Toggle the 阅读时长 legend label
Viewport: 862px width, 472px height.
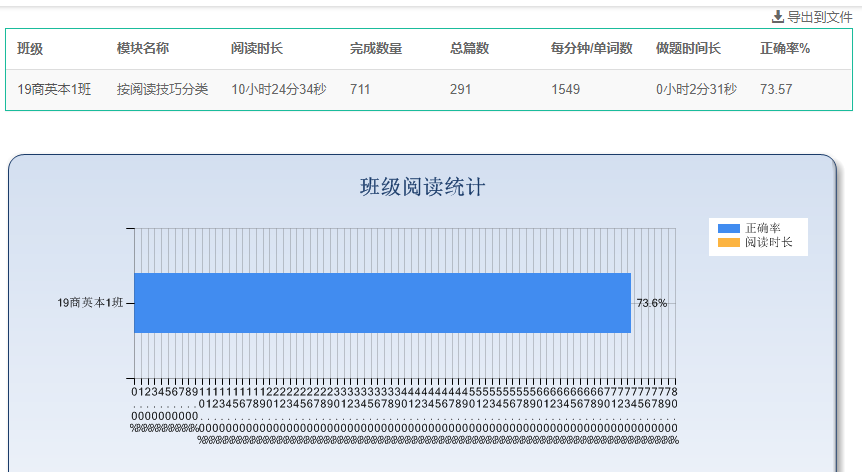click(769, 242)
